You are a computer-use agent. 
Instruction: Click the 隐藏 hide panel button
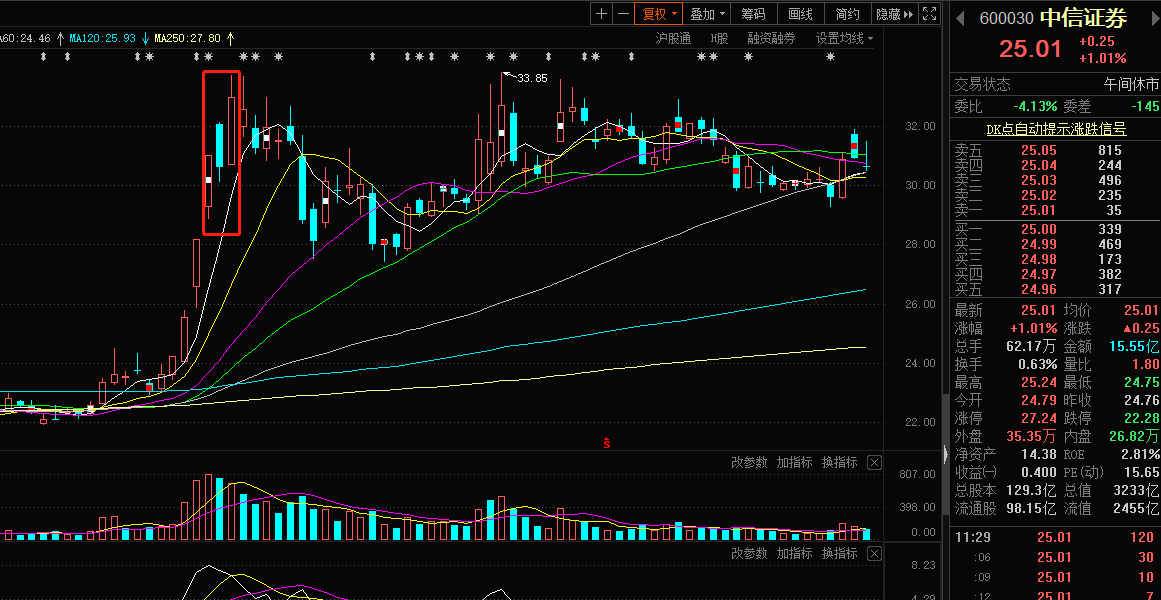point(893,14)
